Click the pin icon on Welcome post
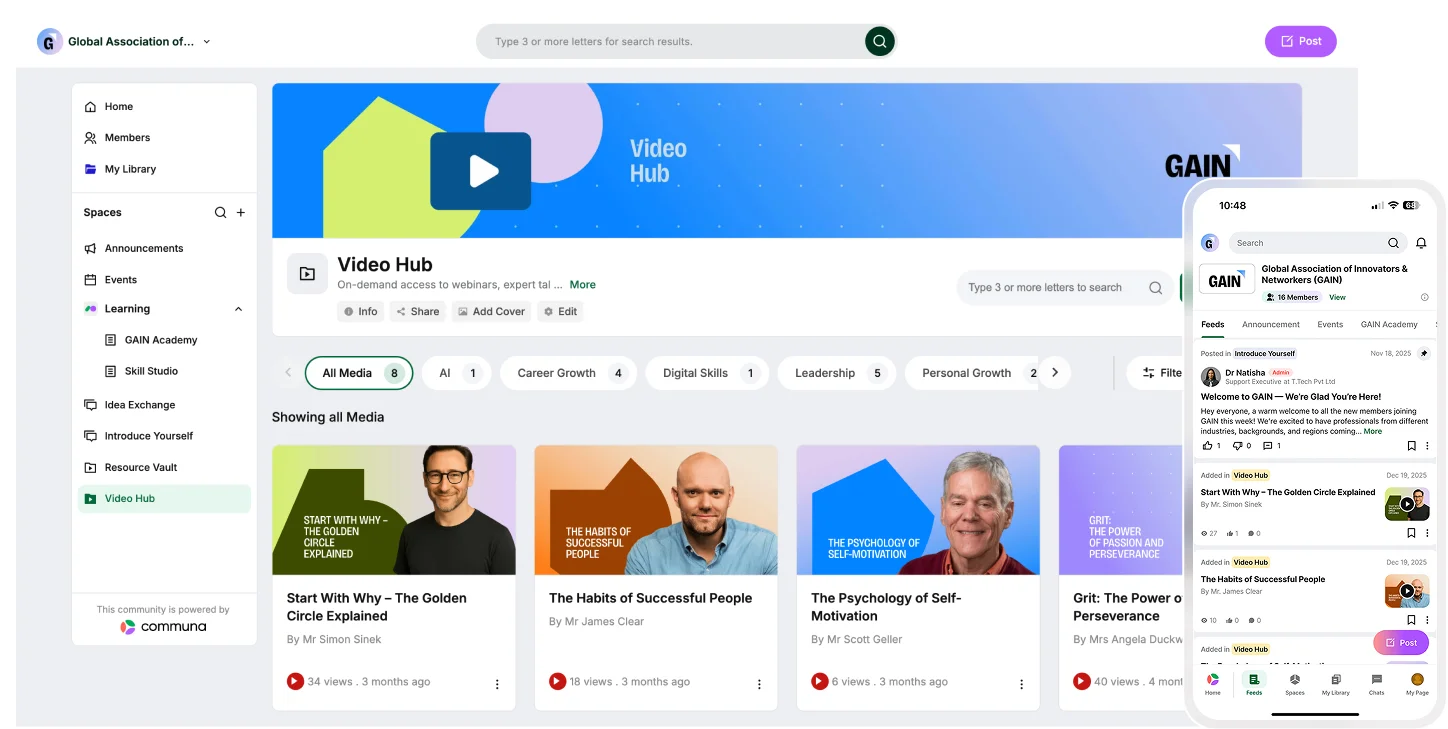The width and height of the screenshot is (1448, 729). pos(1424,353)
